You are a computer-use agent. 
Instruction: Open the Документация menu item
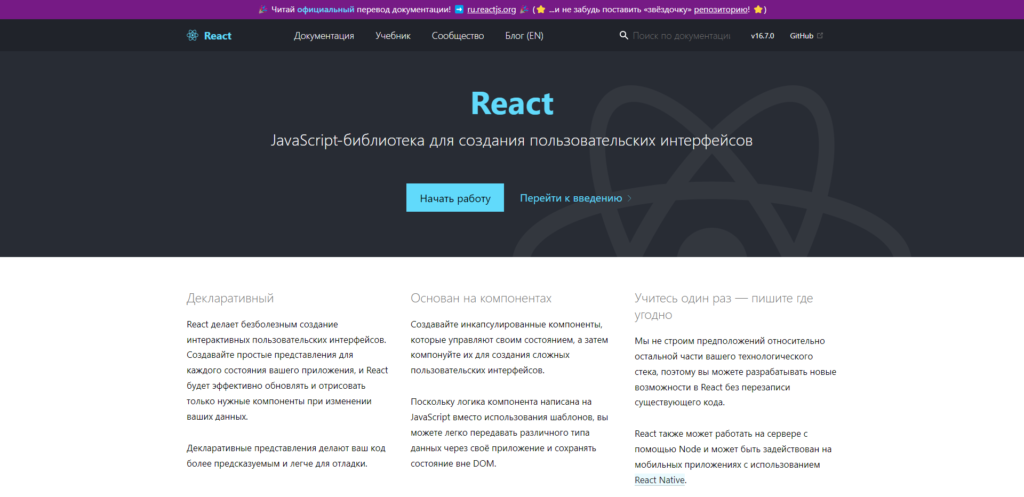click(x=324, y=36)
